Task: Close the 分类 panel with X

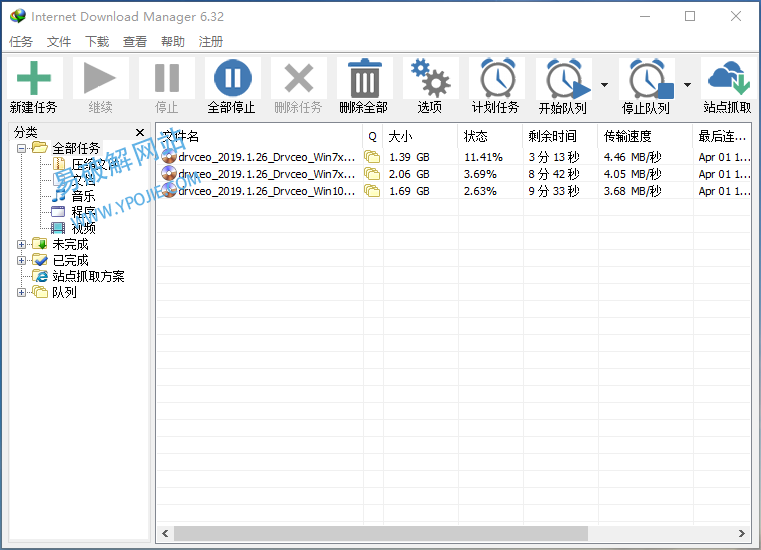Action: [x=140, y=133]
